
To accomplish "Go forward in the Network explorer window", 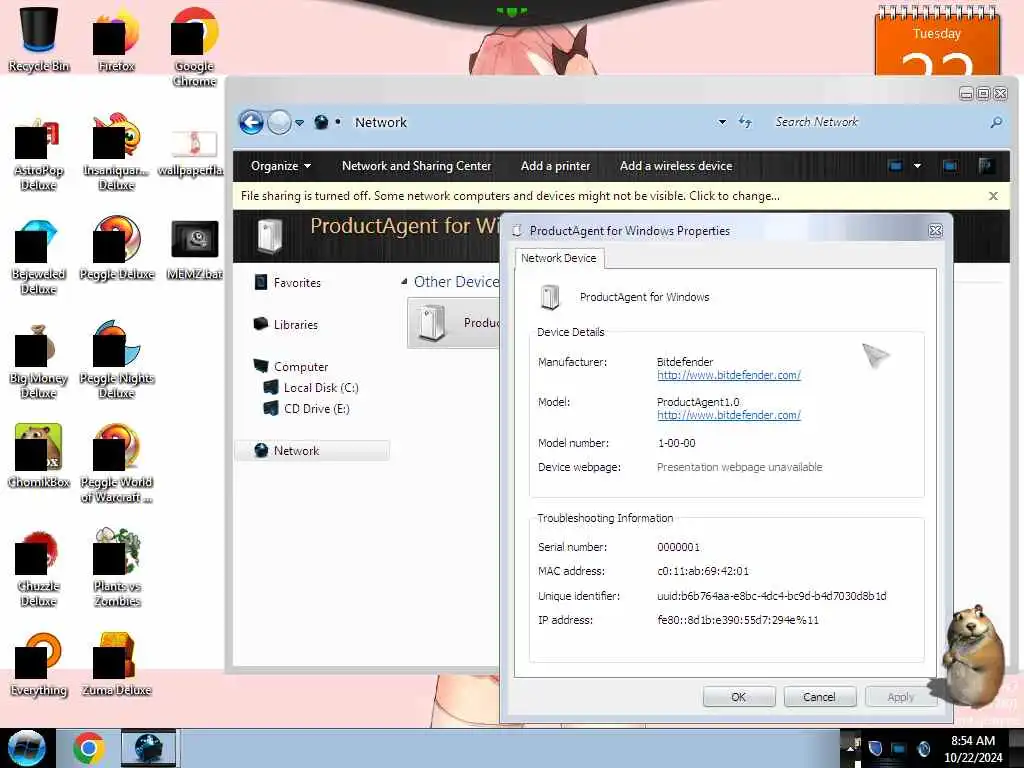I will (x=280, y=122).
